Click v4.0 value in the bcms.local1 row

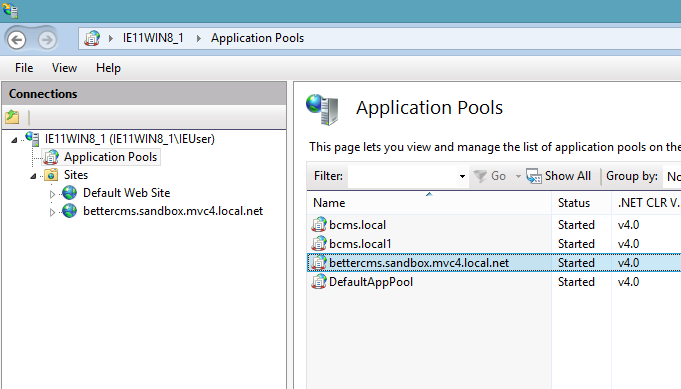point(628,244)
